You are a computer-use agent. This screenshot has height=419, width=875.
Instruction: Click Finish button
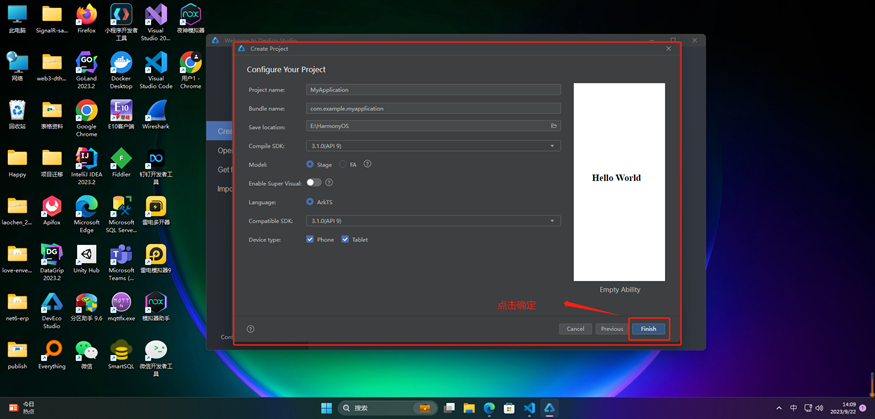(648, 329)
